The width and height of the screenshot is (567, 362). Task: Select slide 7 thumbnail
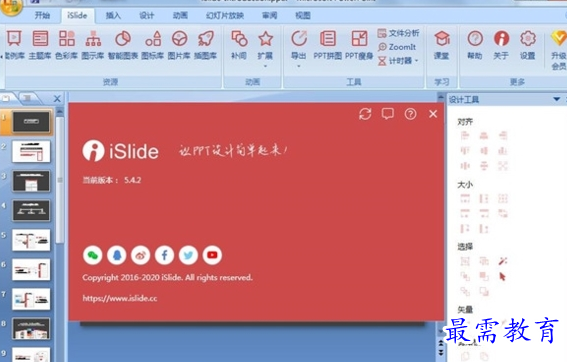[x=31, y=299]
